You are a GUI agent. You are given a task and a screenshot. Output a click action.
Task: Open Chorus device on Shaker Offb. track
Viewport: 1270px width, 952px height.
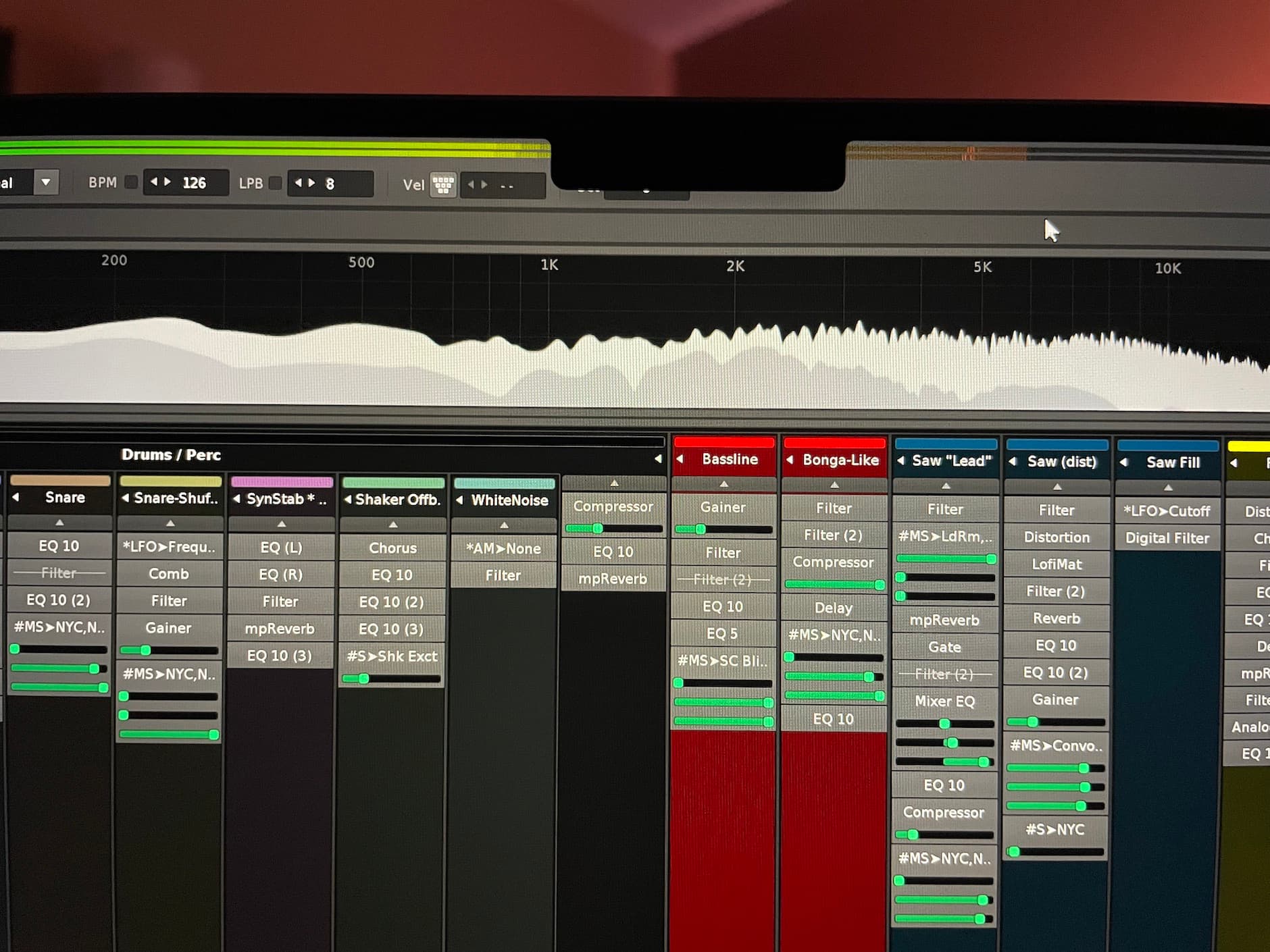[x=392, y=548]
